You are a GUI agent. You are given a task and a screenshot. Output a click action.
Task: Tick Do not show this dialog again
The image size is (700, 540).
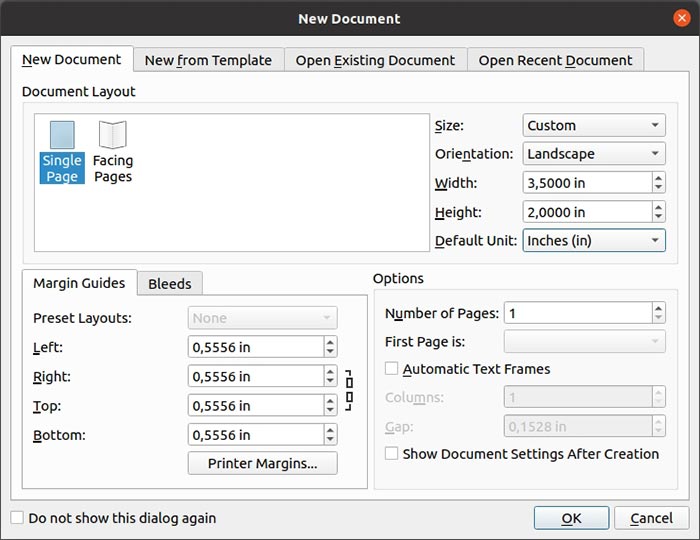coord(17,518)
